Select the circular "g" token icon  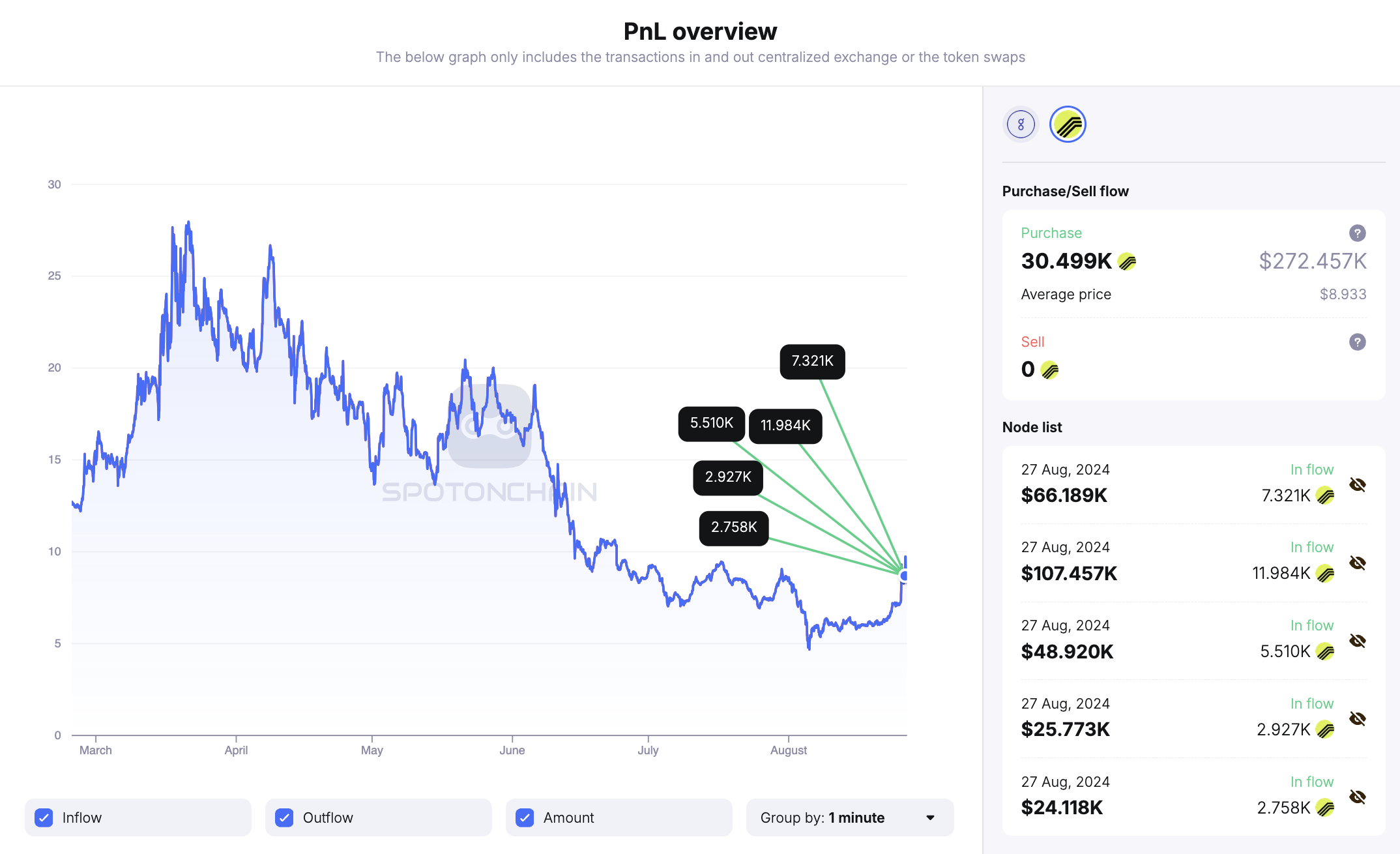(1021, 124)
